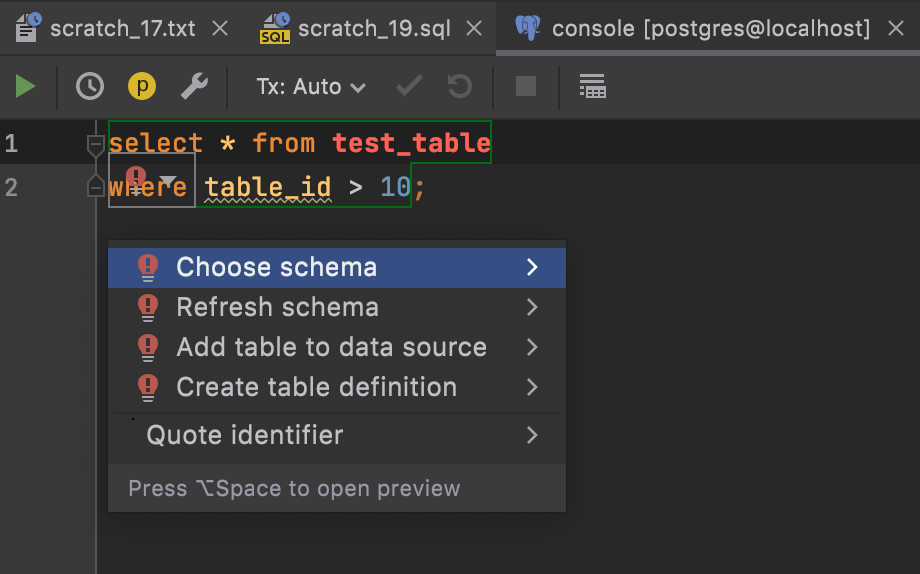920x574 pixels.
Task: Click the bulb icon beside Add table to data source
Action: tap(148, 347)
